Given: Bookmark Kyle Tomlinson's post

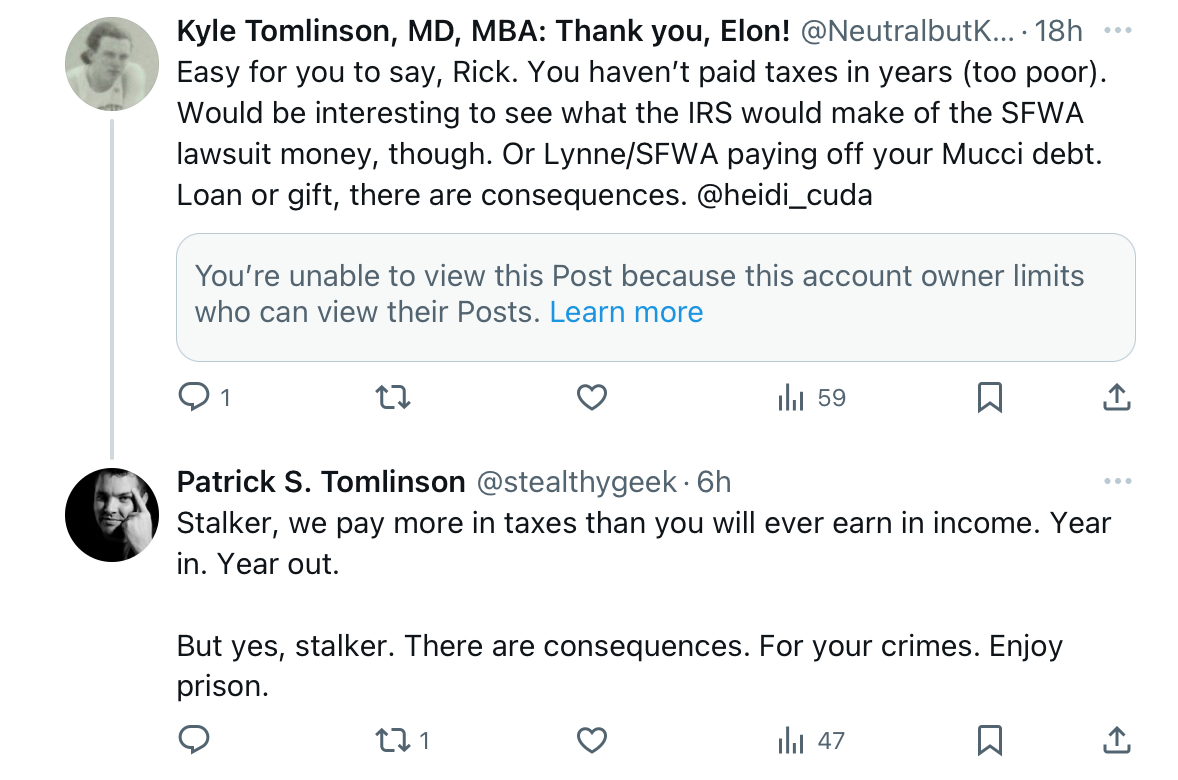Looking at the screenshot, I should [989, 398].
